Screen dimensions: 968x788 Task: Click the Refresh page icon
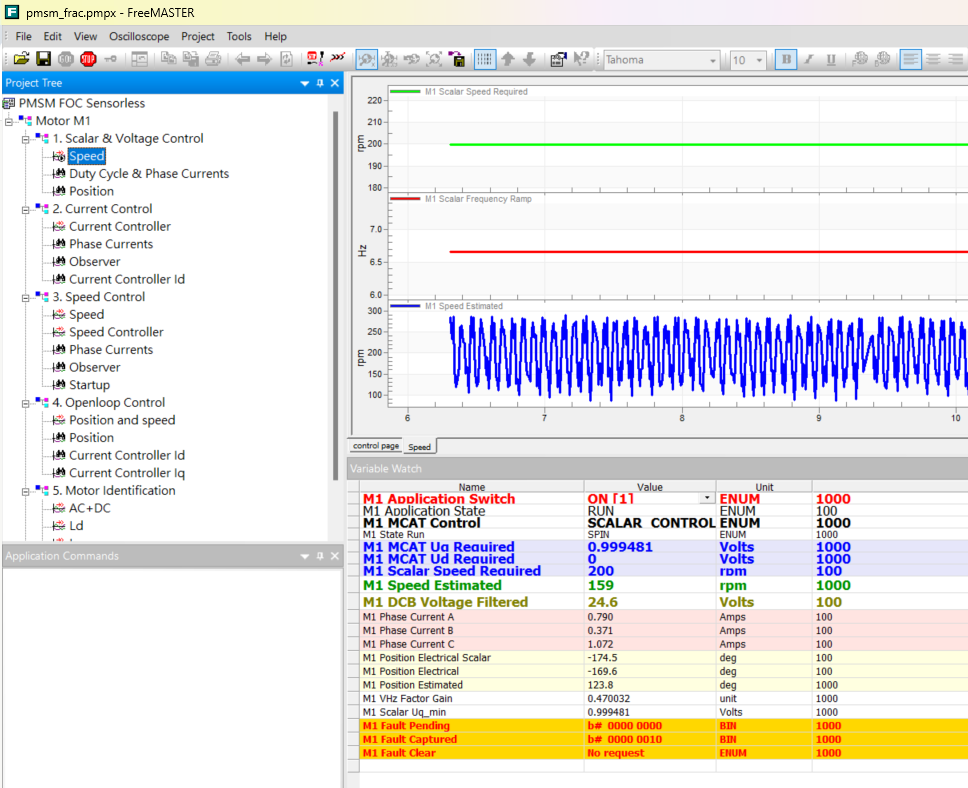click(287, 60)
